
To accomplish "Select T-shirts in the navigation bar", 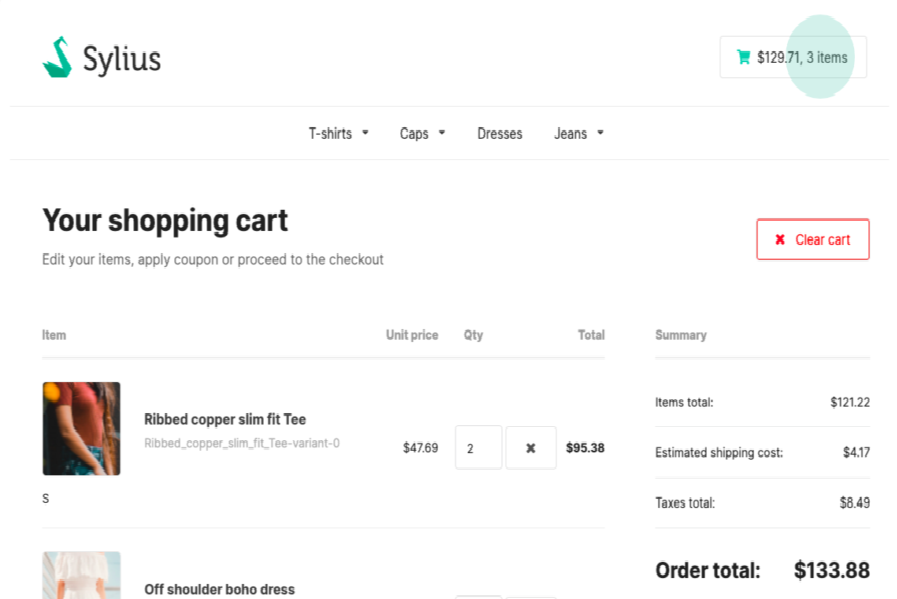I will (331, 132).
